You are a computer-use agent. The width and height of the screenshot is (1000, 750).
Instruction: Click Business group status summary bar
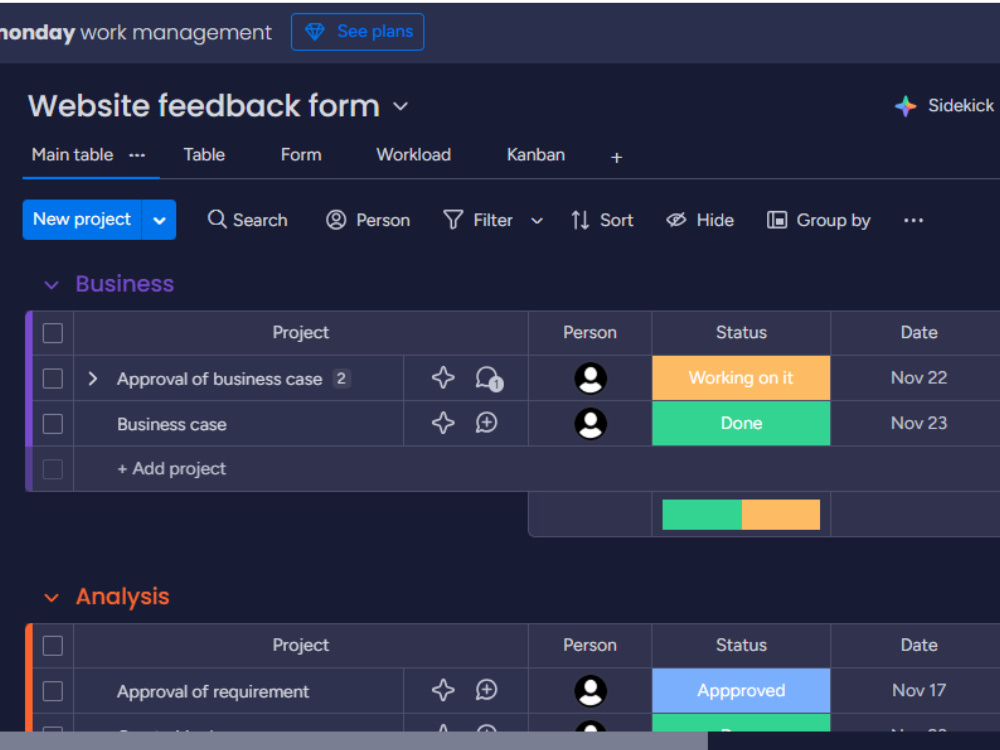coord(741,515)
